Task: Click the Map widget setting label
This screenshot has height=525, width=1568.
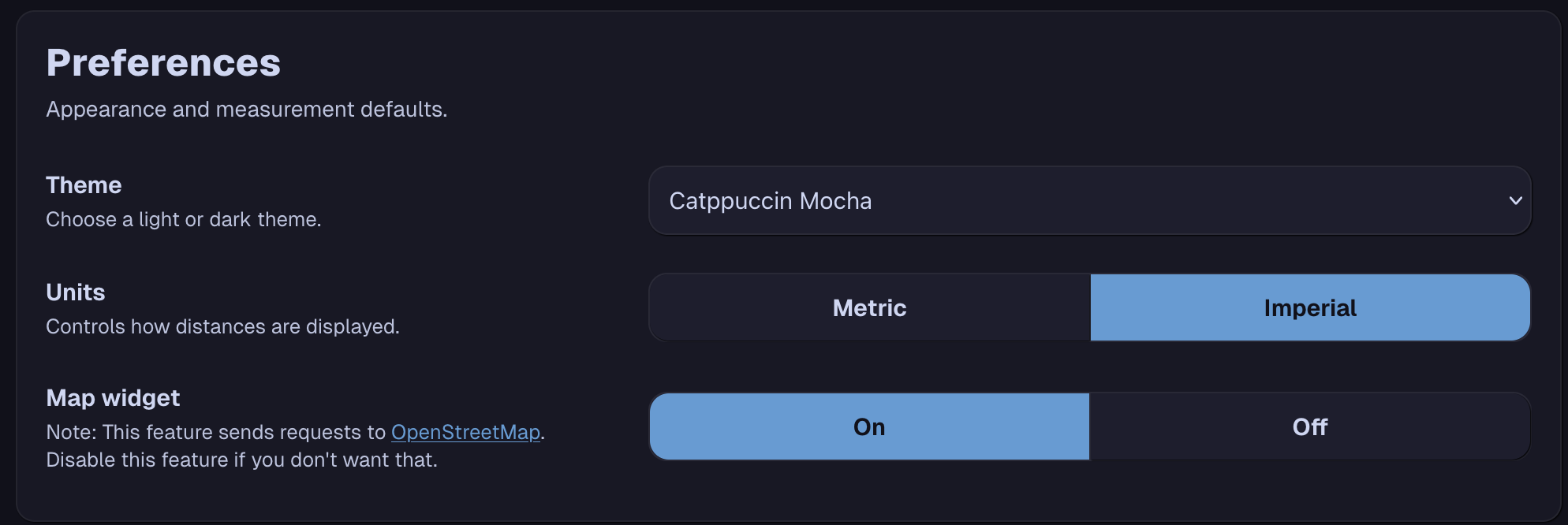Action: pos(113,398)
